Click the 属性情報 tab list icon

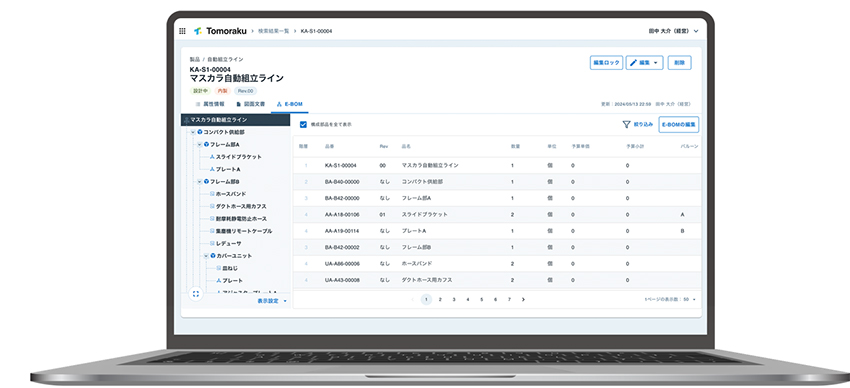coord(197,104)
